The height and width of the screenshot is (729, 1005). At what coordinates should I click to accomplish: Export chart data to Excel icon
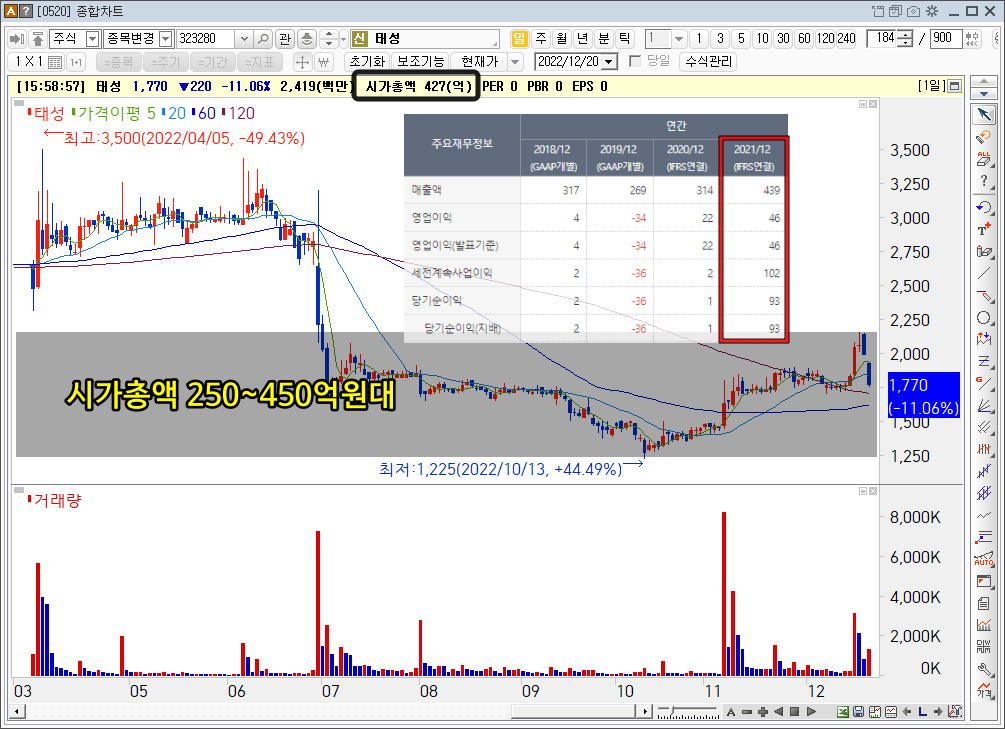pos(843,711)
